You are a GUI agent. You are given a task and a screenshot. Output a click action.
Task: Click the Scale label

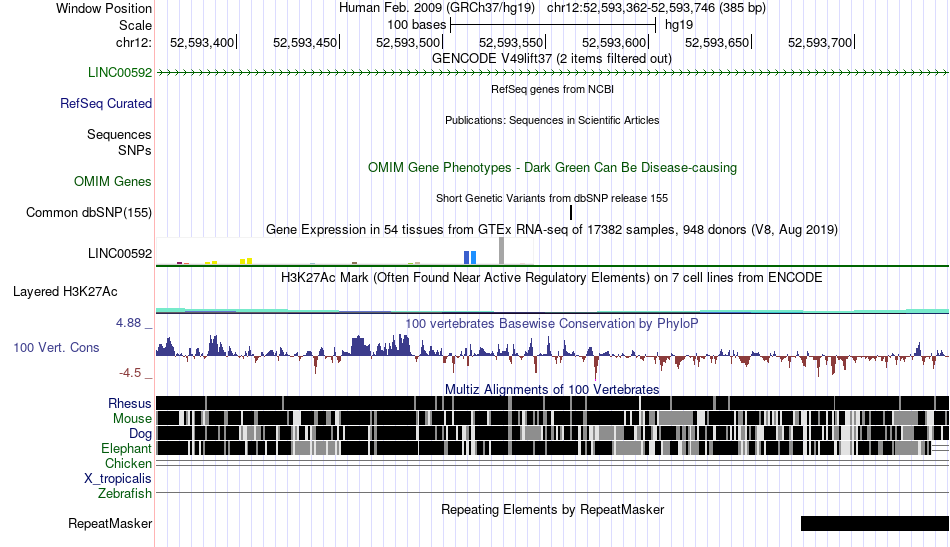coord(135,25)
